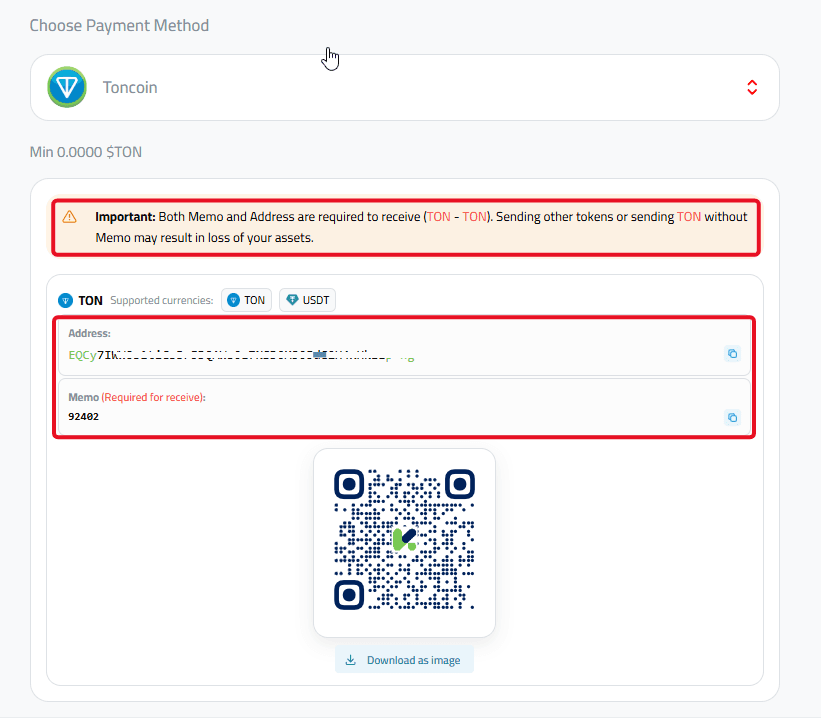Click the address text starting with EQCy
Image resolution: width=821 pixels, height=727 pixels.
click(241, 356)
